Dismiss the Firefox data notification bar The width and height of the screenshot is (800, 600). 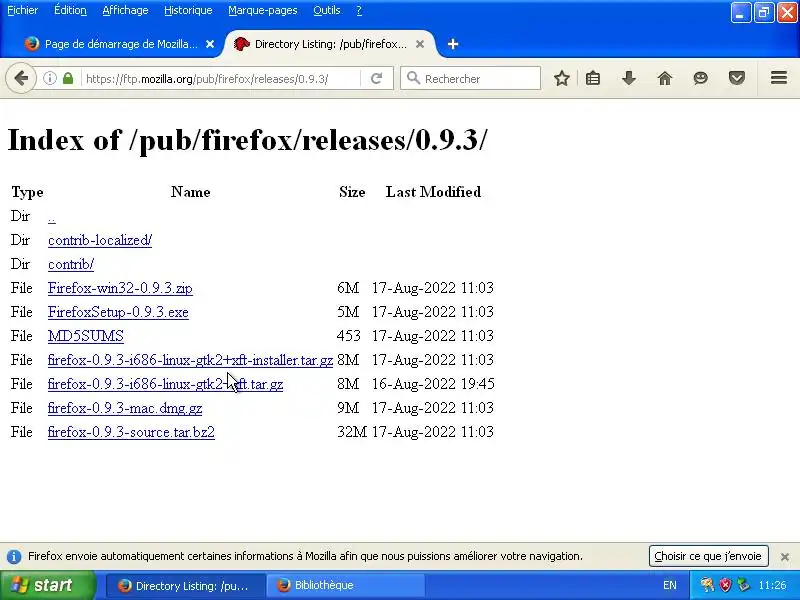pos(785,557)
